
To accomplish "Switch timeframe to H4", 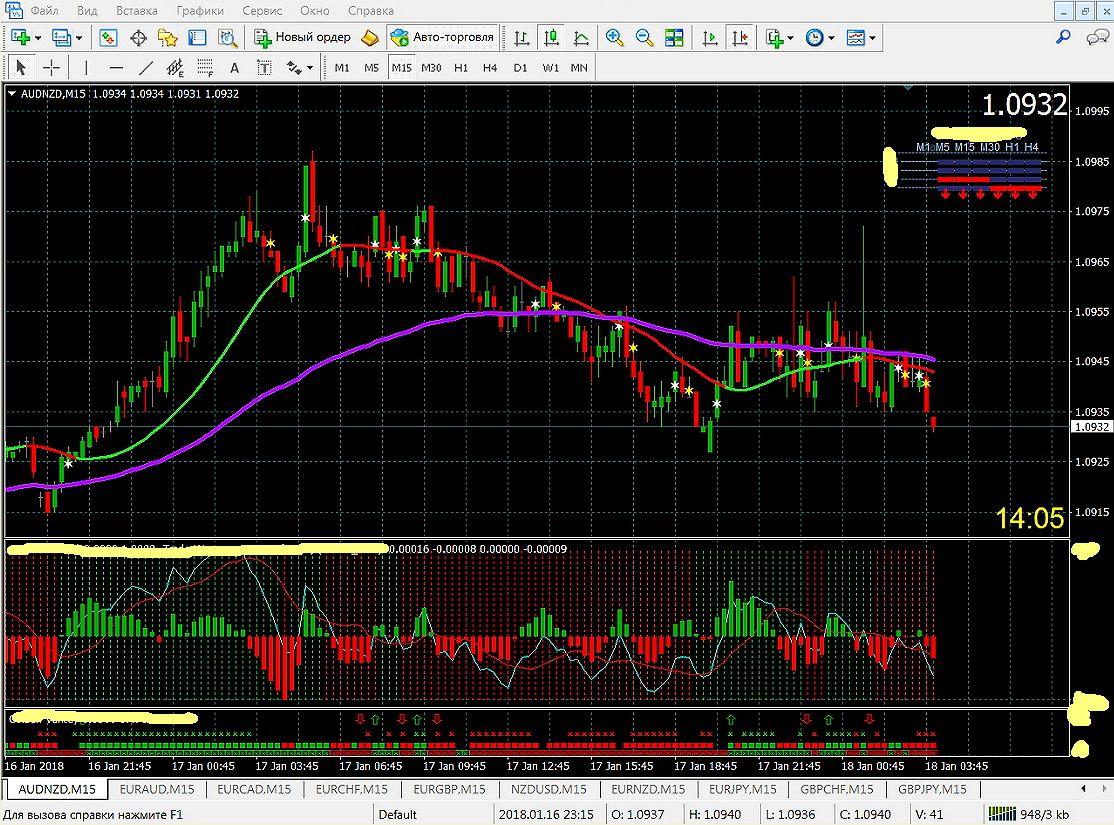I will click(490, 68).
